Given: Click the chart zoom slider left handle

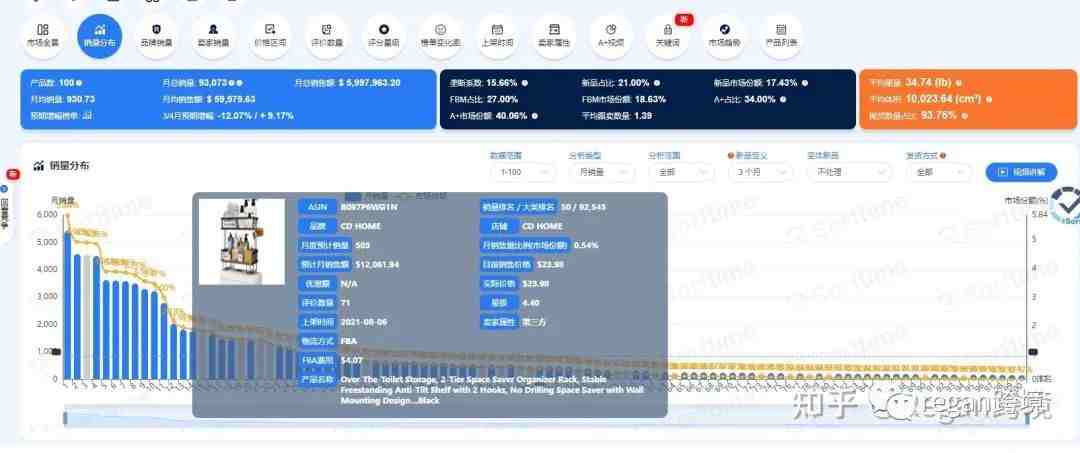Looking at the screenshot, I should coord(65,419).
